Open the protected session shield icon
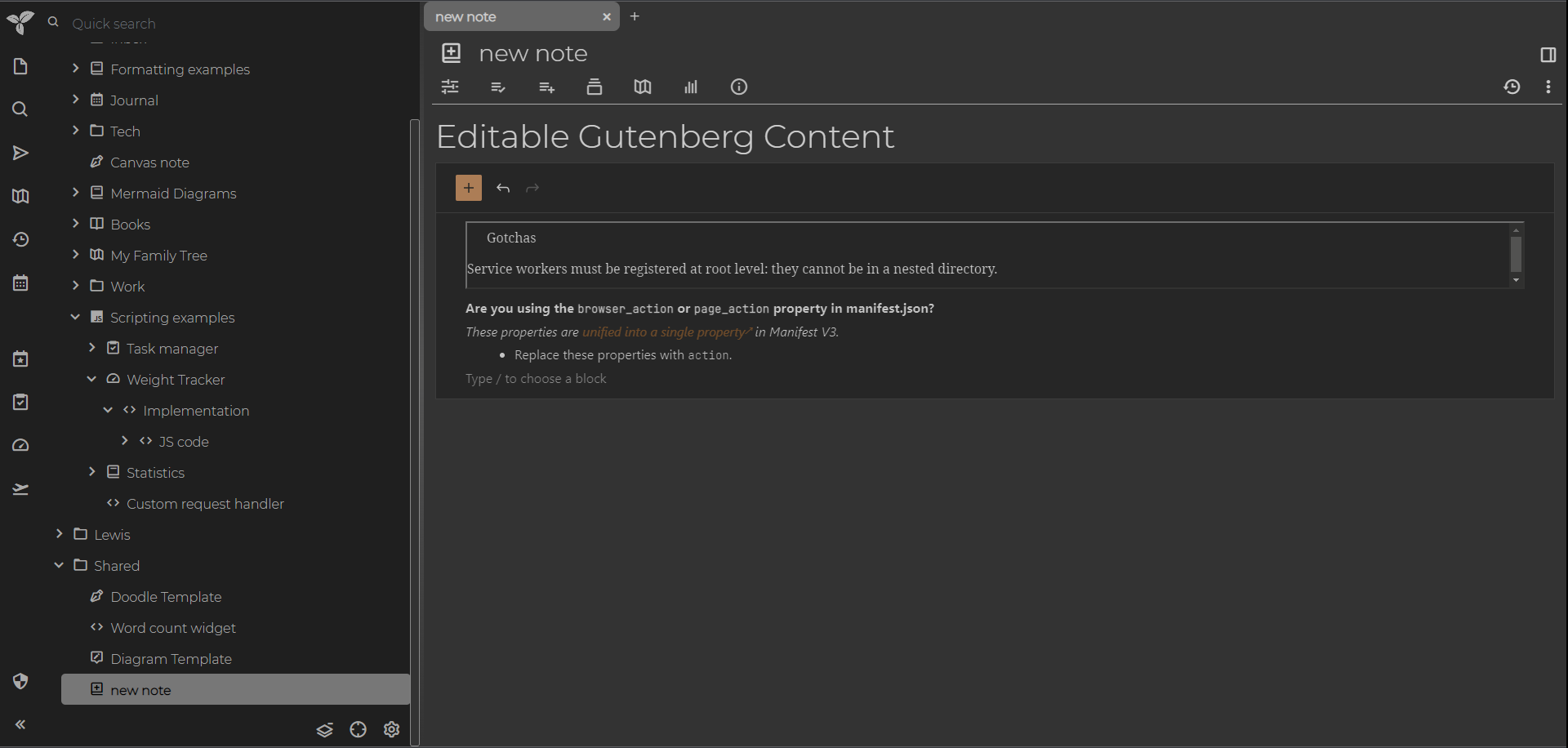Screen dimensions: 1568x748 20,682
